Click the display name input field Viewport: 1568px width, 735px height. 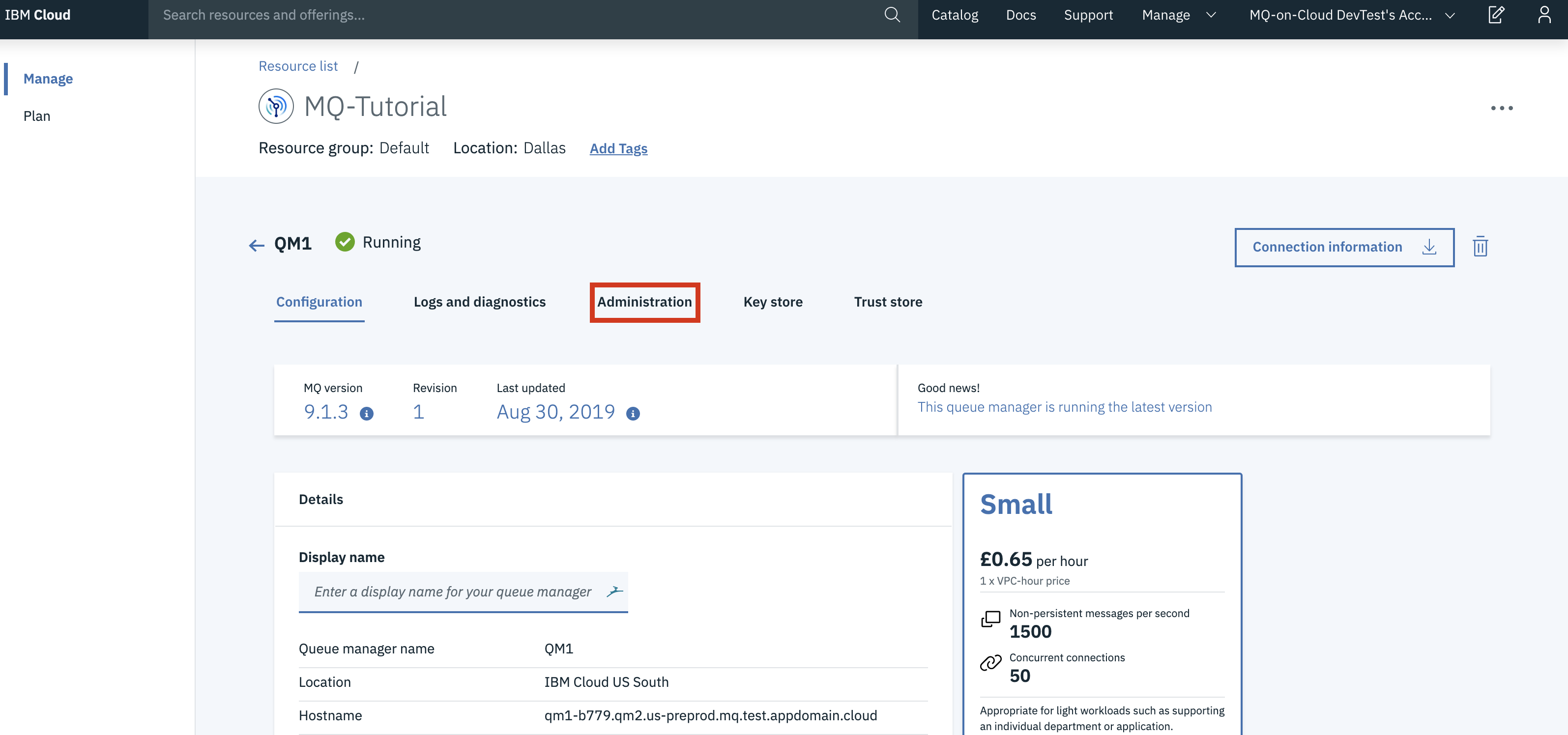(x=463, y=591)
